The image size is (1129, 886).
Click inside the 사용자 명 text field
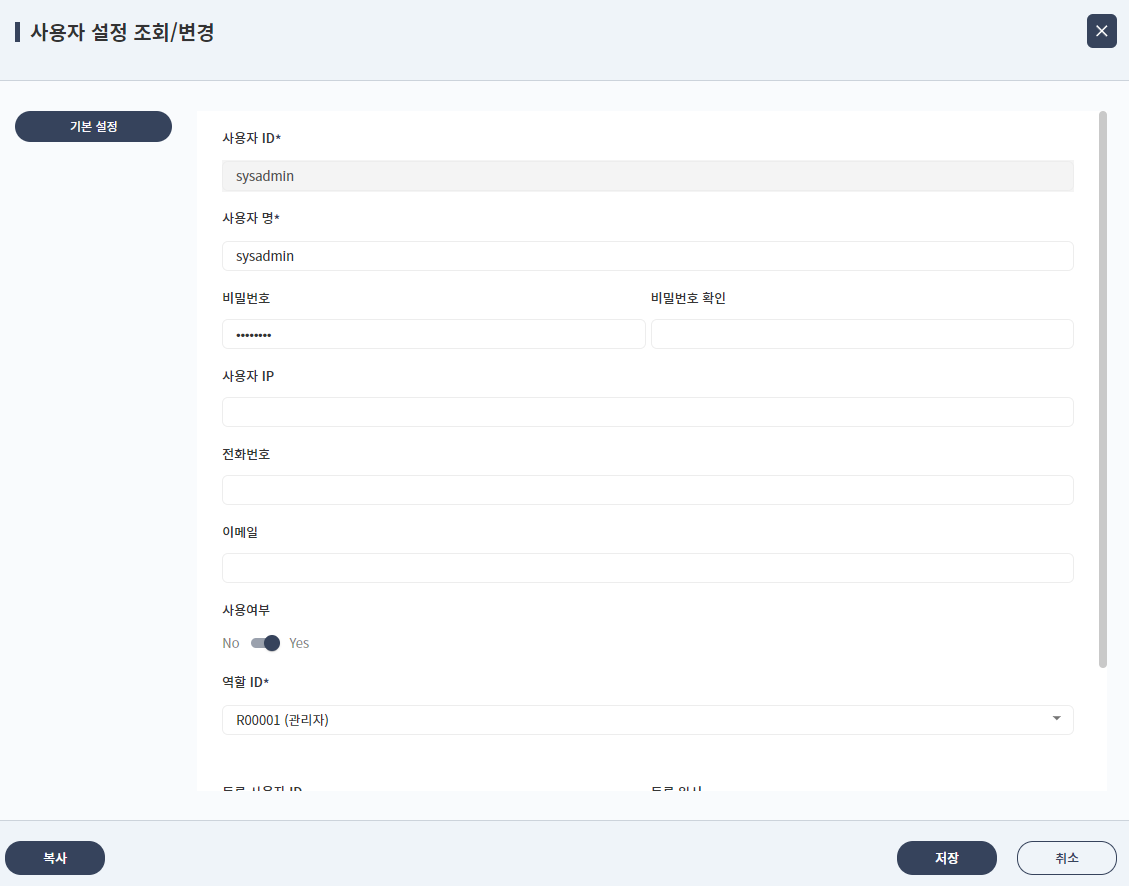click(x=648, y=255)
